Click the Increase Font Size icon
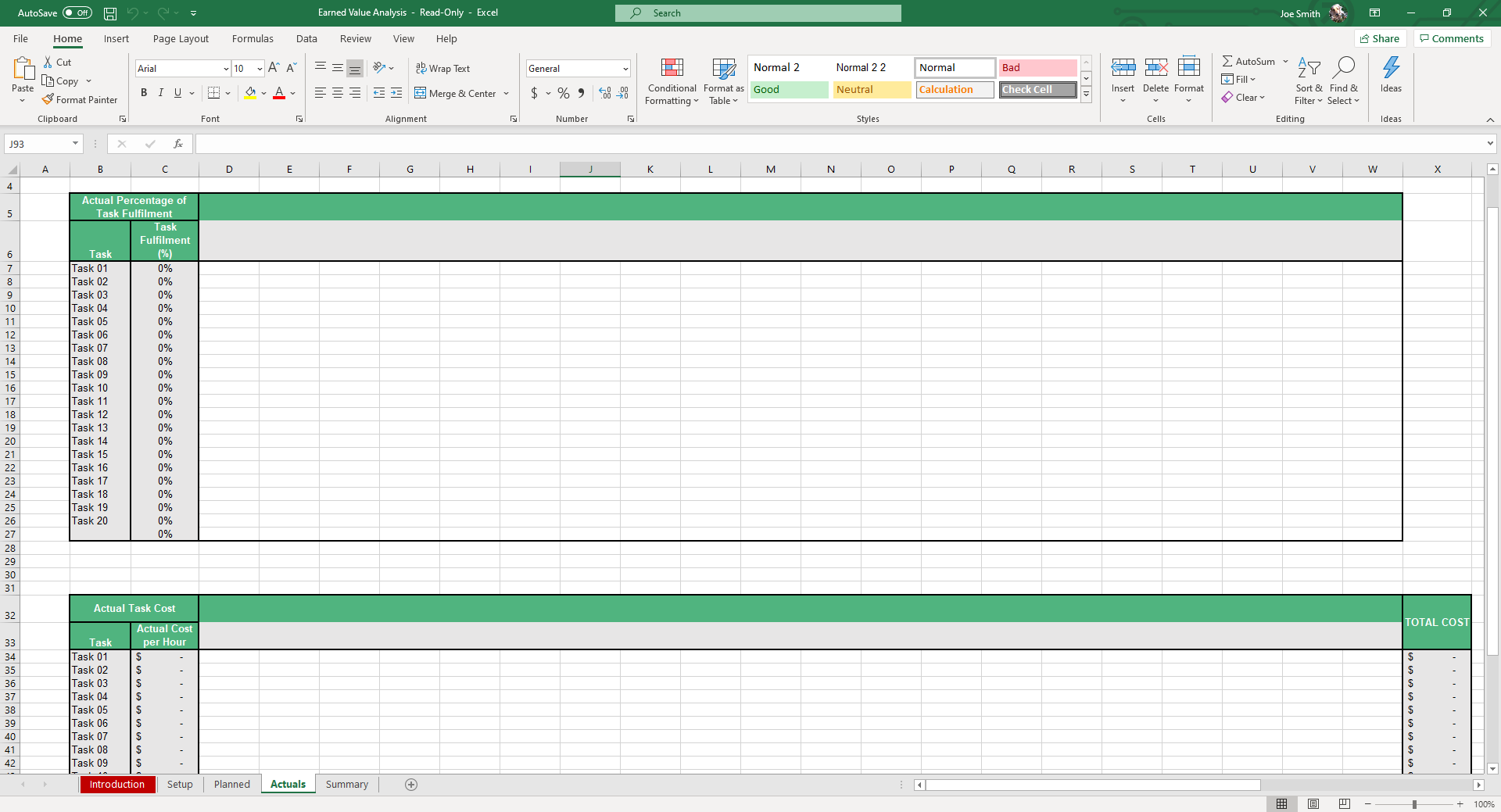 coord(274,68)
